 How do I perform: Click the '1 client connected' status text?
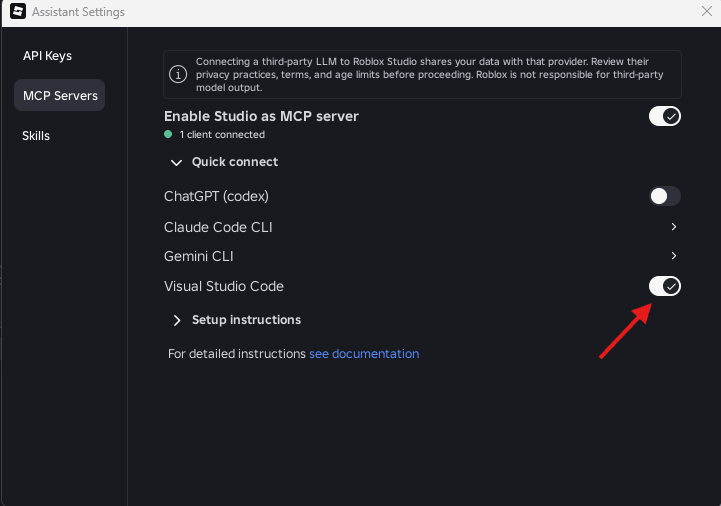pyautogui.click(x=222, y=134)
